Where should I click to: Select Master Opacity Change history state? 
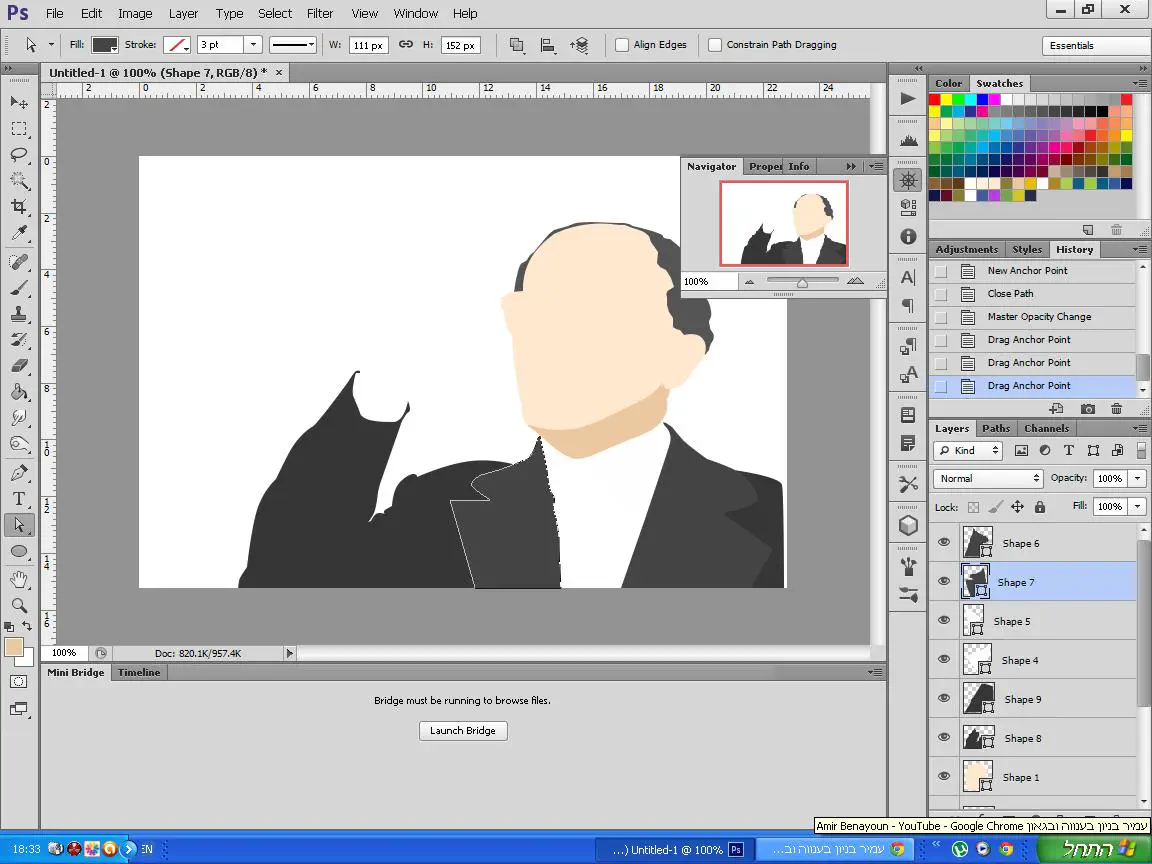(x=1039, y=317)
